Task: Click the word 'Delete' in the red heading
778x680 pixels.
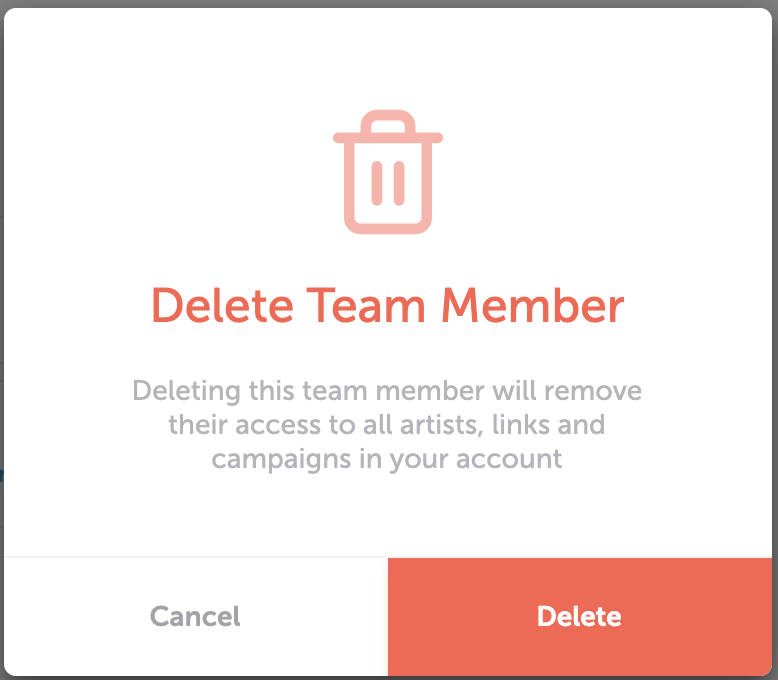Action: [x=222, y=306]
